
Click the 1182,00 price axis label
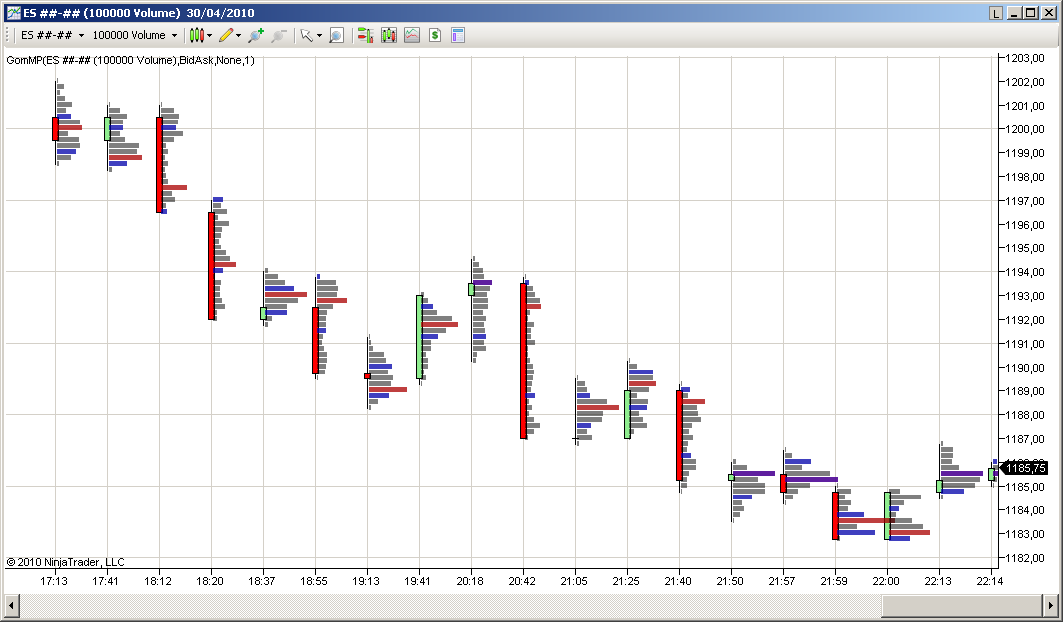1025,558
